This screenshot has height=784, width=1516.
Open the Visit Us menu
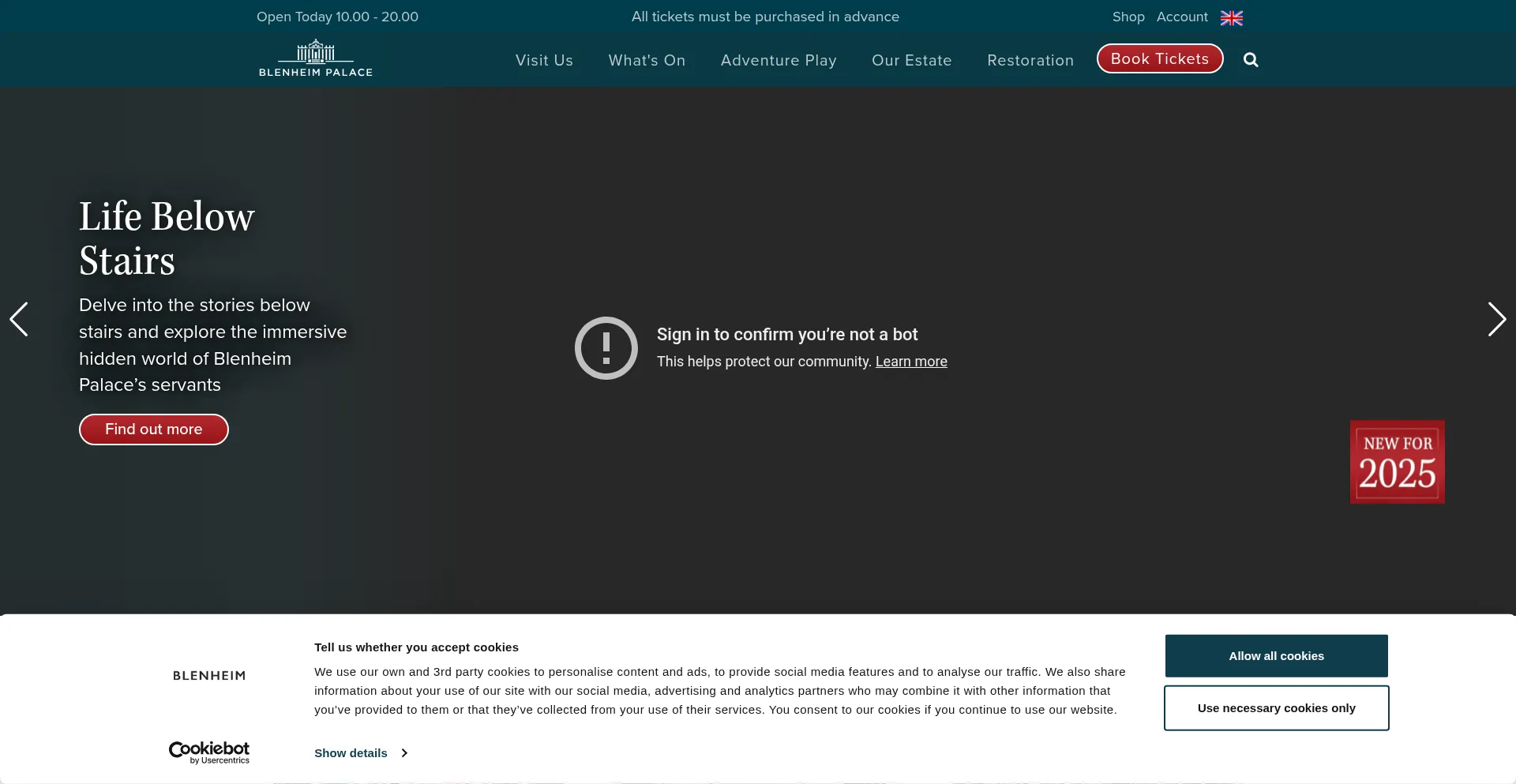pyautogui.click(x=544, y=61)
